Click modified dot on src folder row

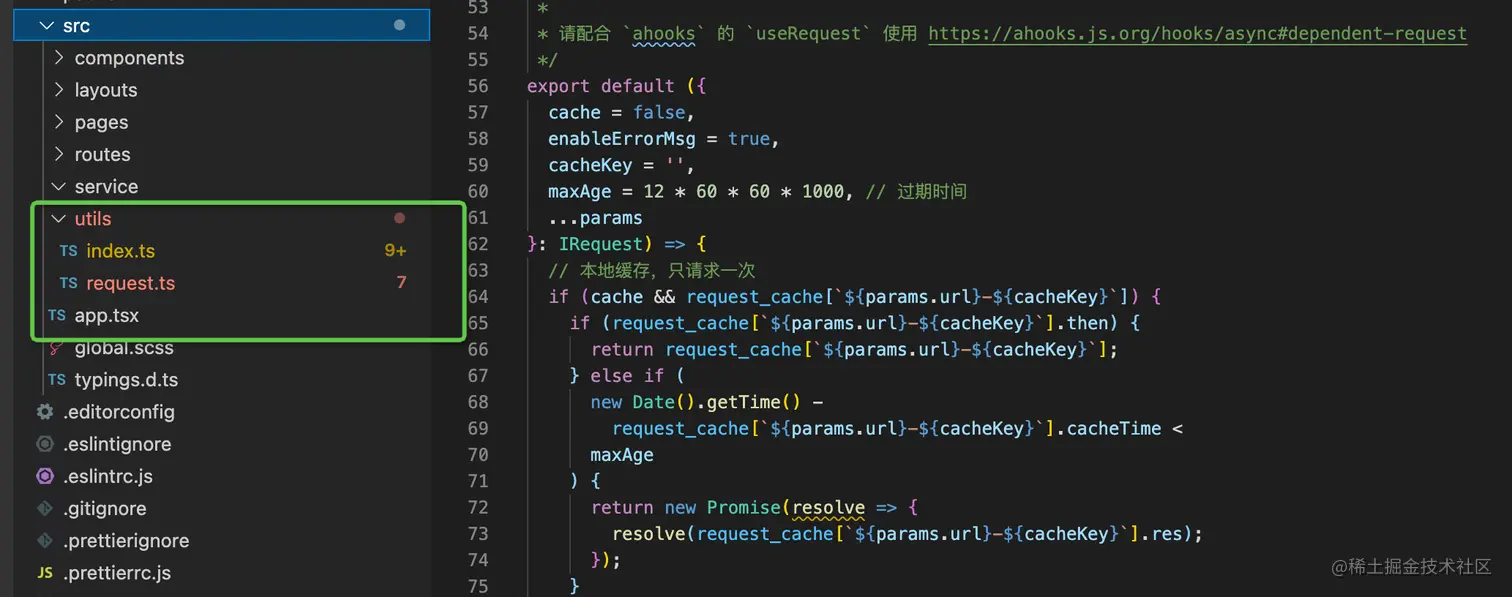(400, 25)
